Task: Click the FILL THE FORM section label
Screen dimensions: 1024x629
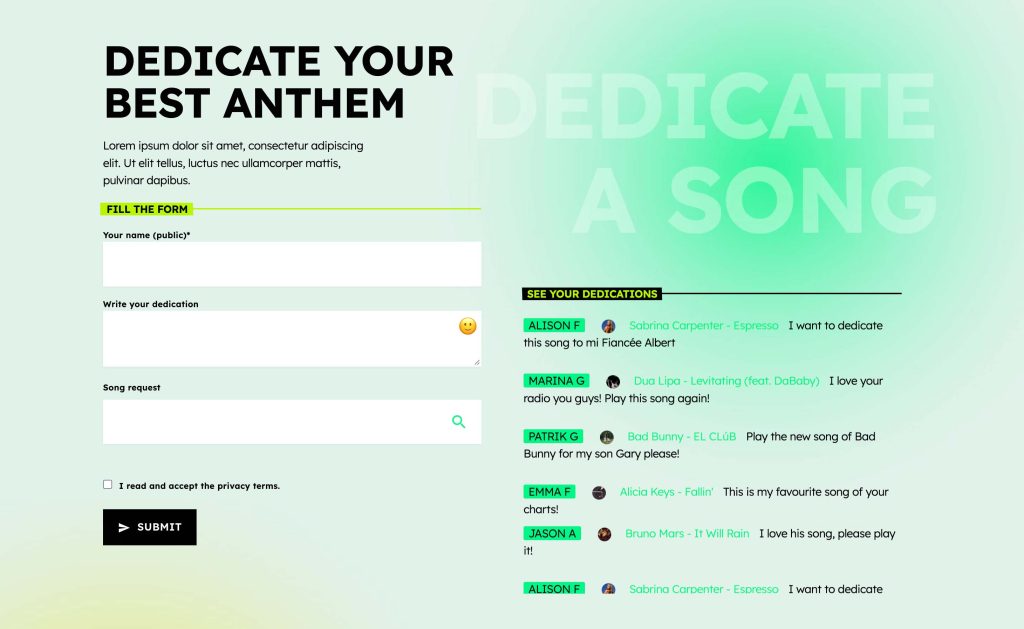Action: [146, 209]
